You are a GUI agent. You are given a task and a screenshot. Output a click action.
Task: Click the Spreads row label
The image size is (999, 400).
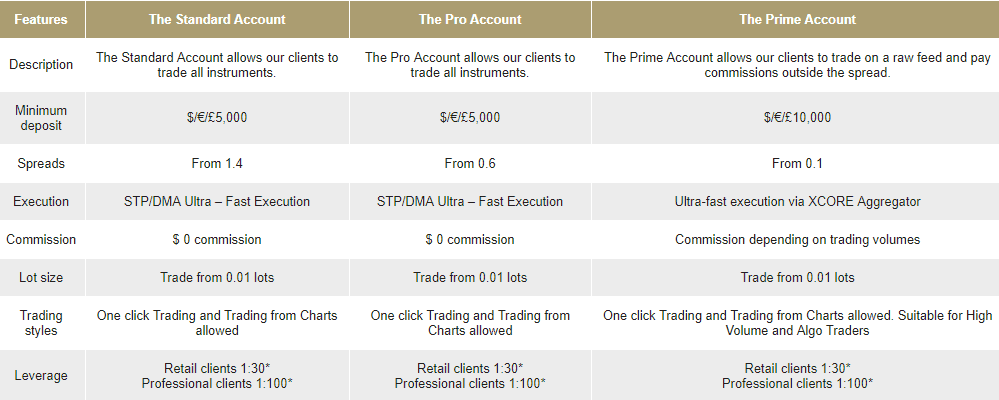(41, 164)
